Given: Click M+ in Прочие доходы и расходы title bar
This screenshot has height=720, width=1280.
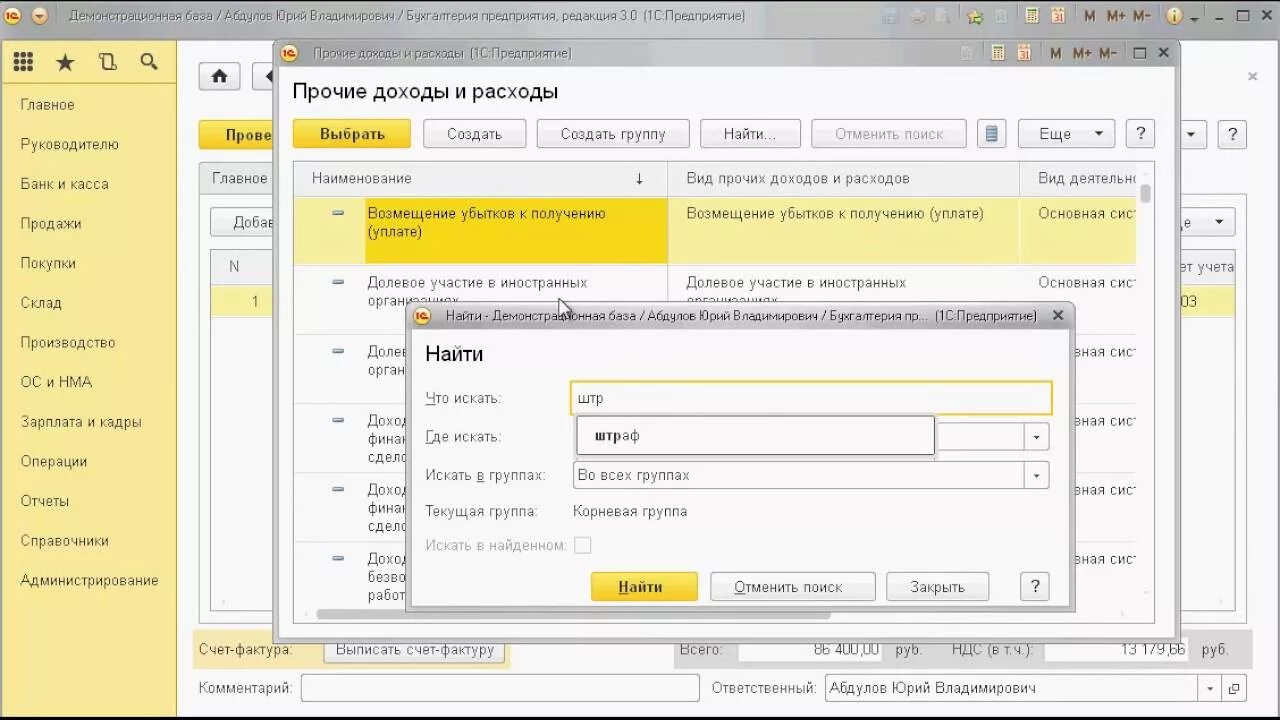Looking at the screenshot, I should pos(1082,53).
